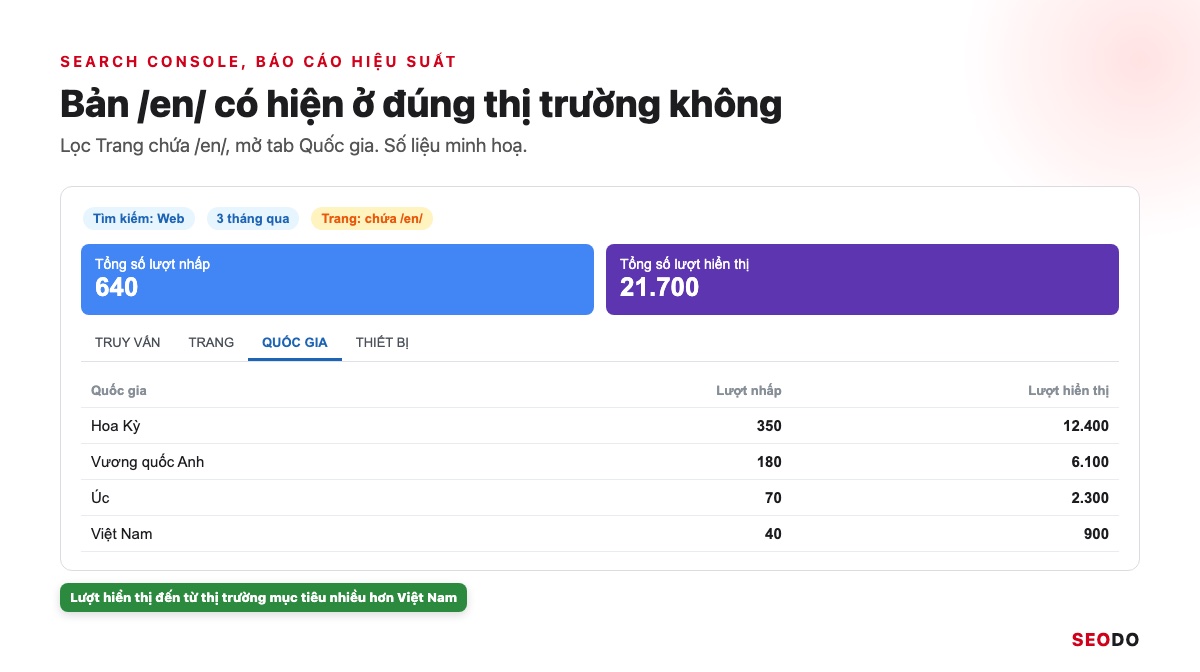
Task: Select the Úc country row
Action: [x=600, y=498]
